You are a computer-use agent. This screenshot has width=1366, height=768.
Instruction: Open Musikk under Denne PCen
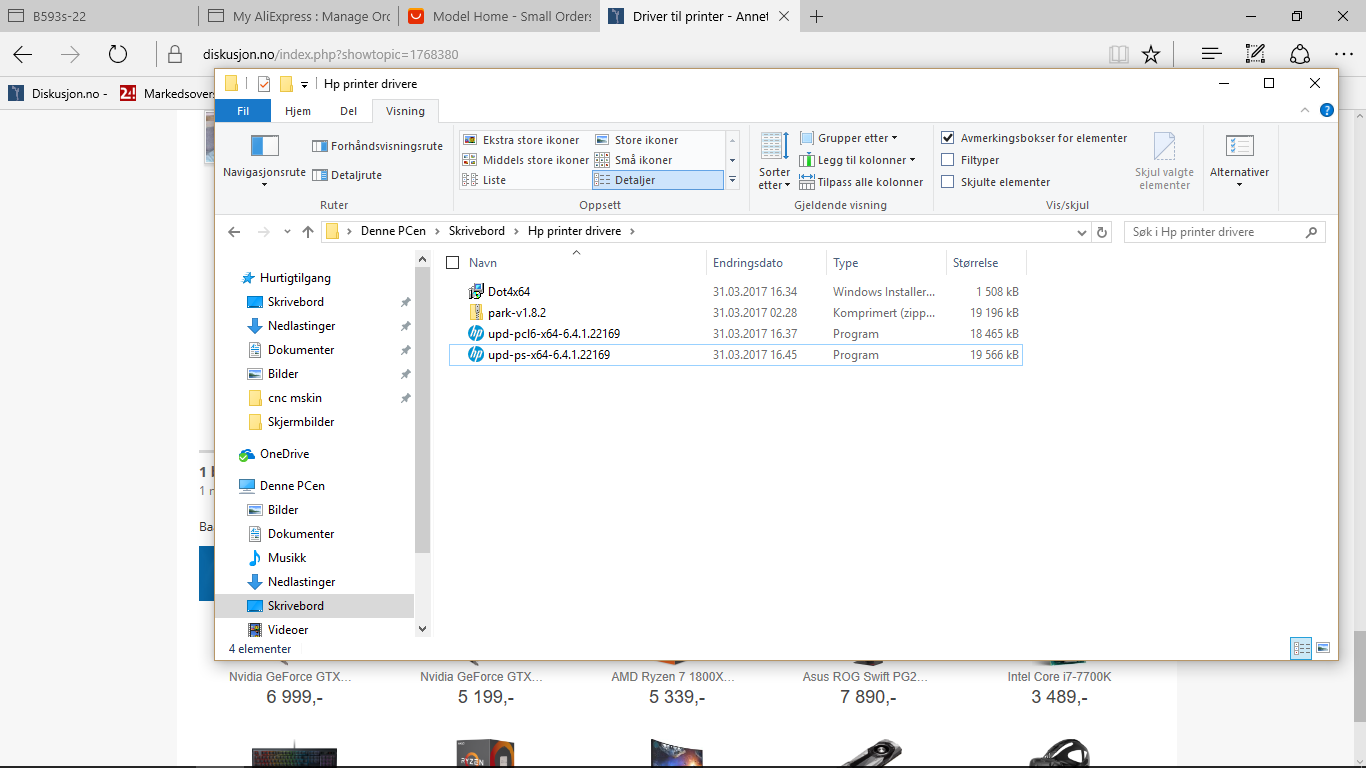tap(287, 558)
